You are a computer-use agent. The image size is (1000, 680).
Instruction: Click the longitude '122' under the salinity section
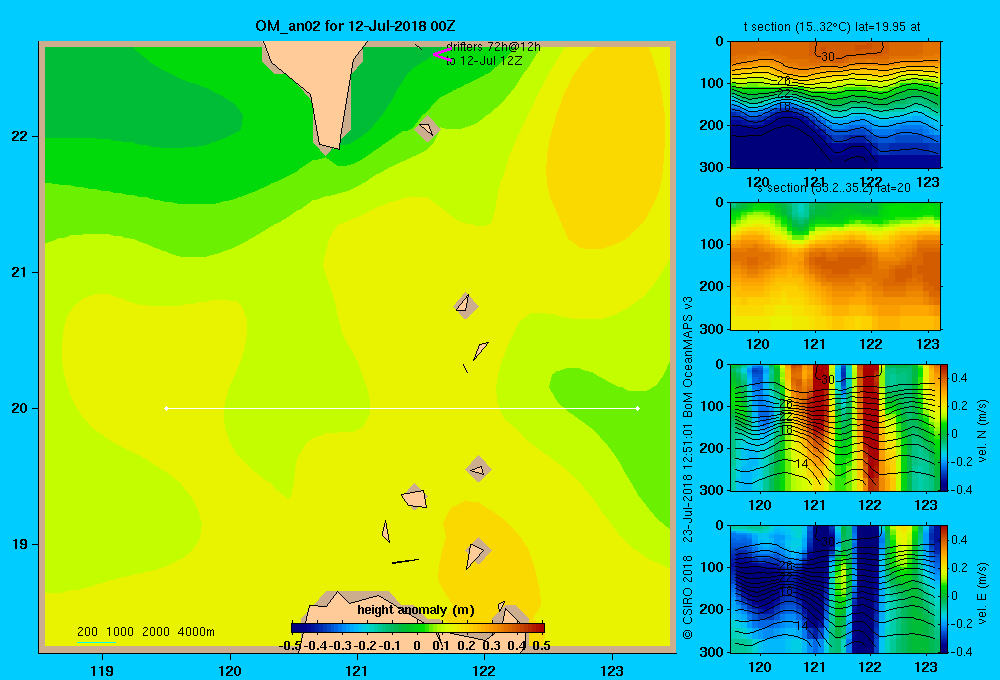871,344
